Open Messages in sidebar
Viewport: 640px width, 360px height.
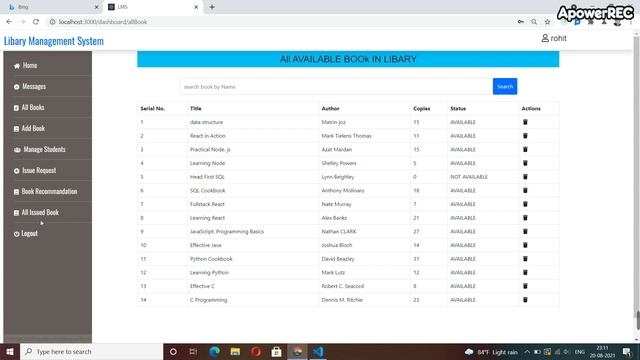tap(29, 87)
